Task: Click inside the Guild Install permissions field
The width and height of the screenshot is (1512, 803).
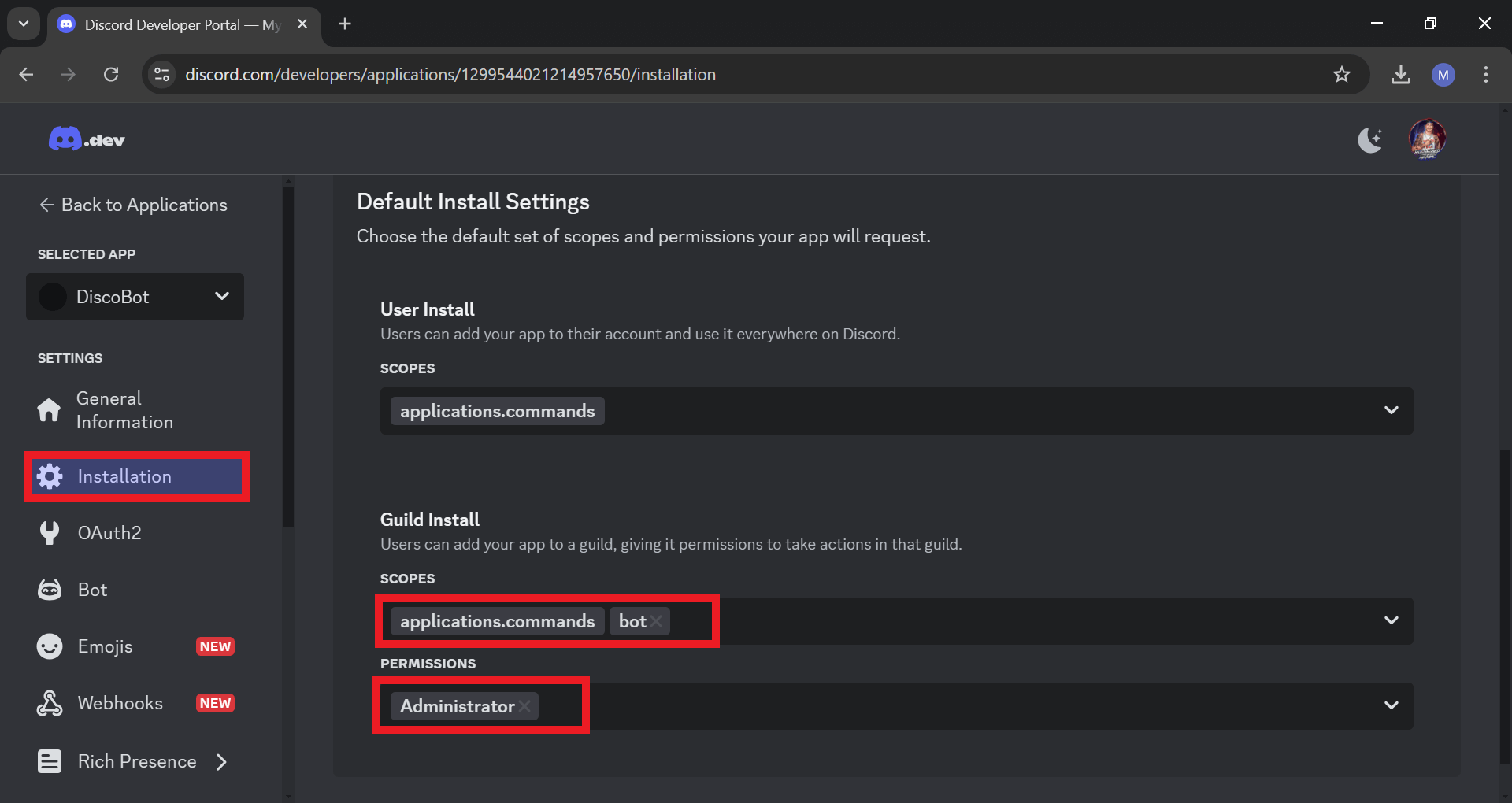Action: [x=896, y=706]
